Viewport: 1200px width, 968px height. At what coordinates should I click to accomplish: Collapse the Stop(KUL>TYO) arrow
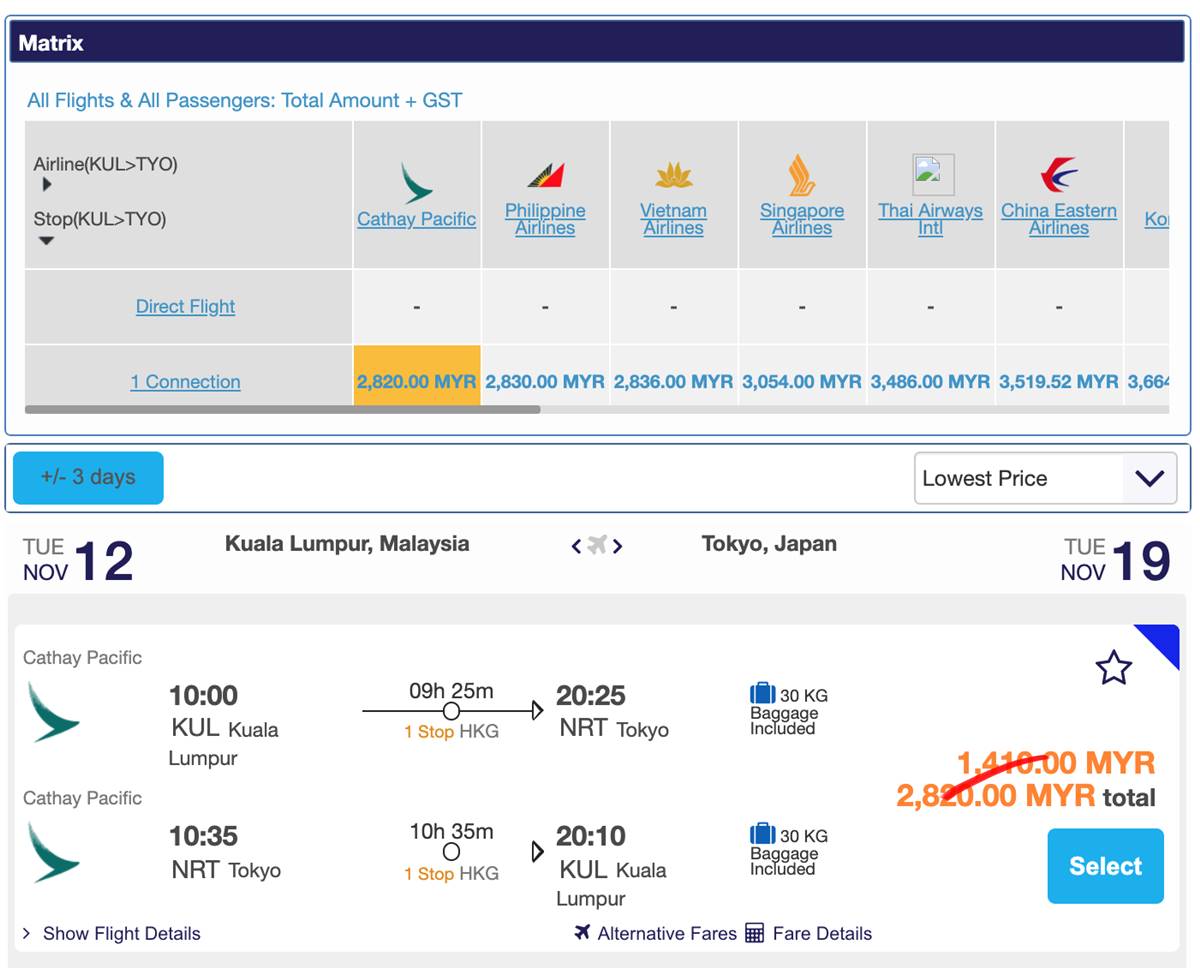point(46,241)
